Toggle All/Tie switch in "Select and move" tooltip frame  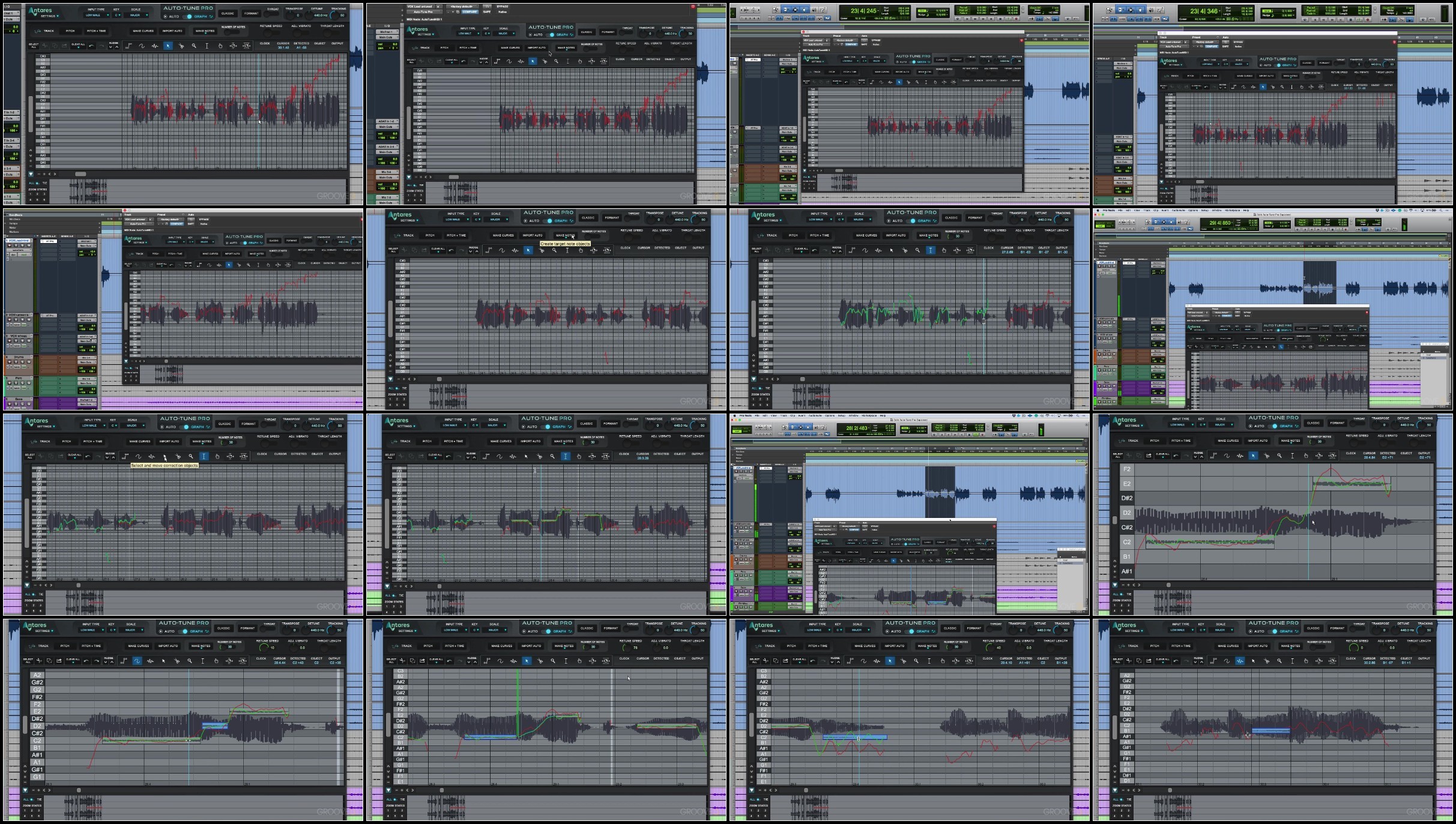(x=34, y=594)
